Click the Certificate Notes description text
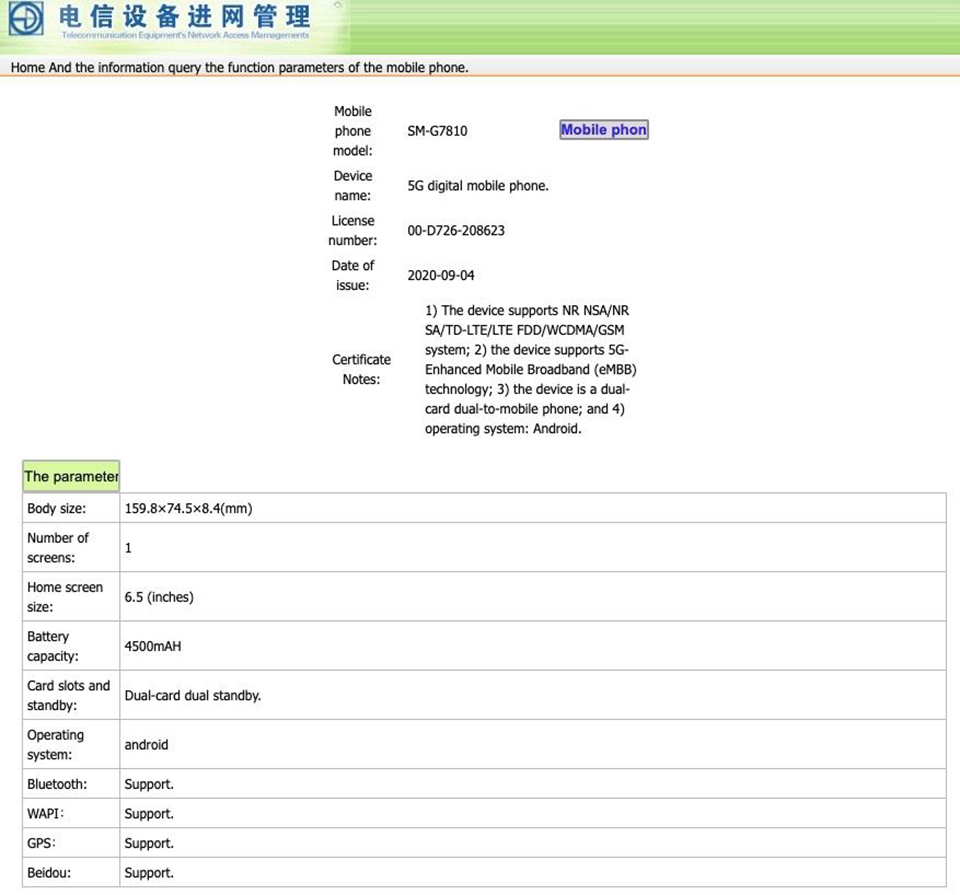 [530, 369]
